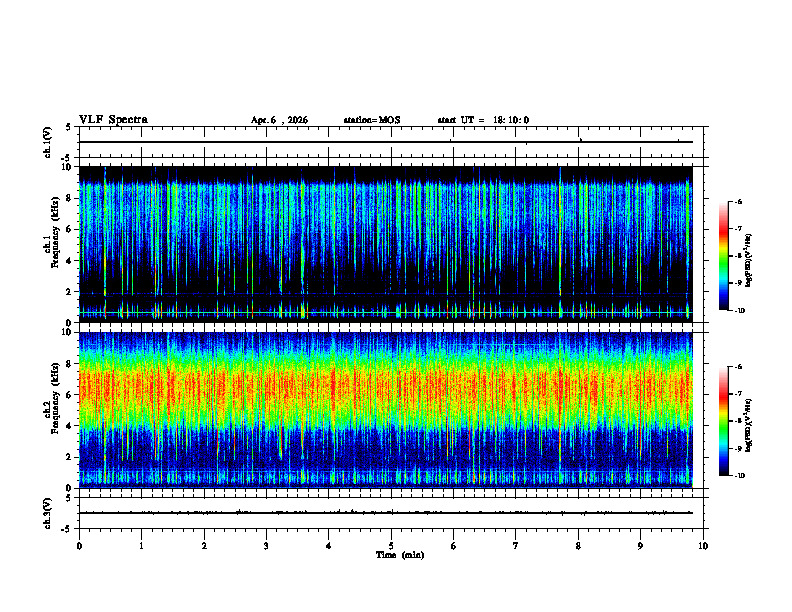792x612 pixels.
Task: Click the "-6" value on ch.1 color scale
Action: [x=738, y=201]
